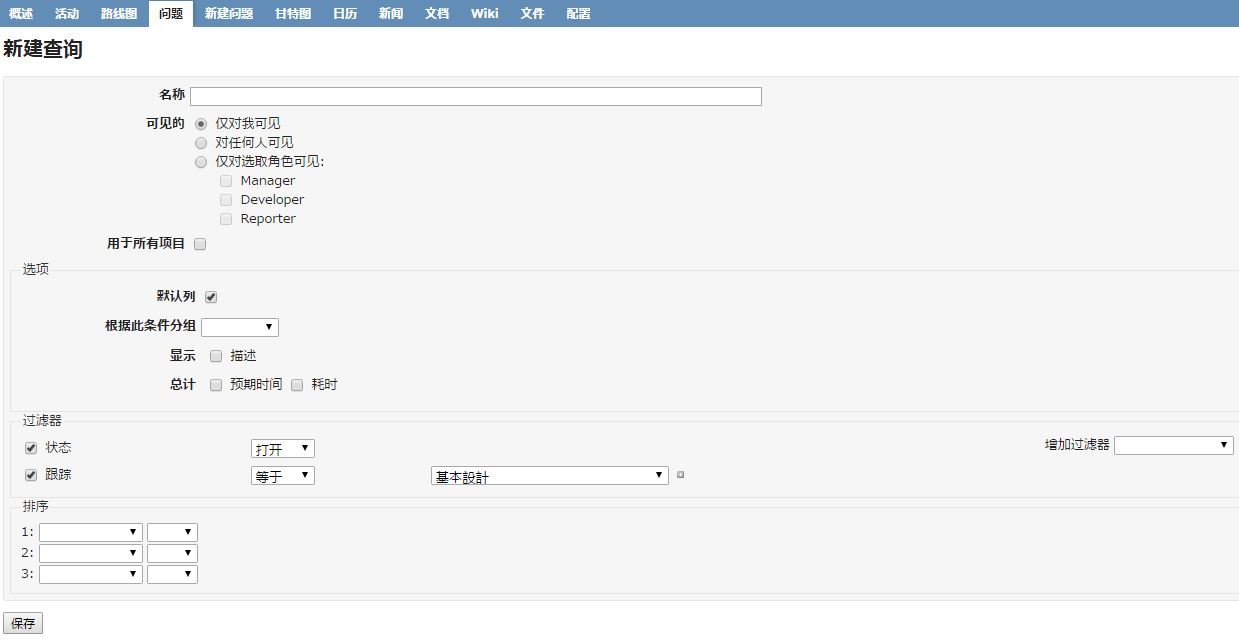Collapse the 选项 fieldset legend

(36, 269)
